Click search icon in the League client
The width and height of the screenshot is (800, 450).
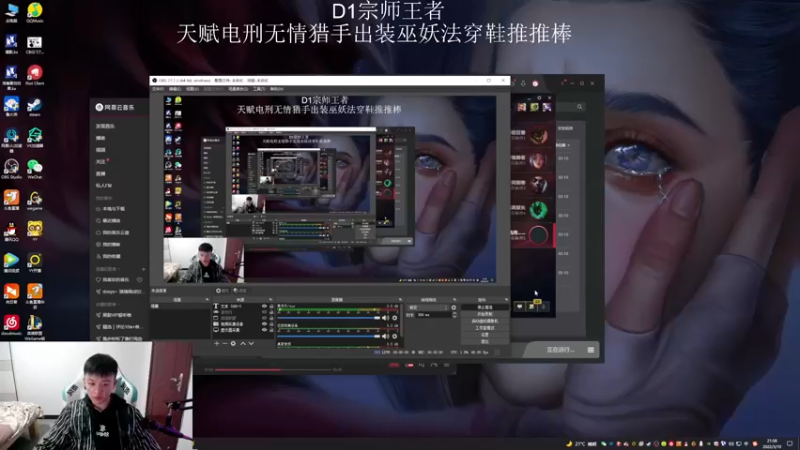(x=580, y=107)
